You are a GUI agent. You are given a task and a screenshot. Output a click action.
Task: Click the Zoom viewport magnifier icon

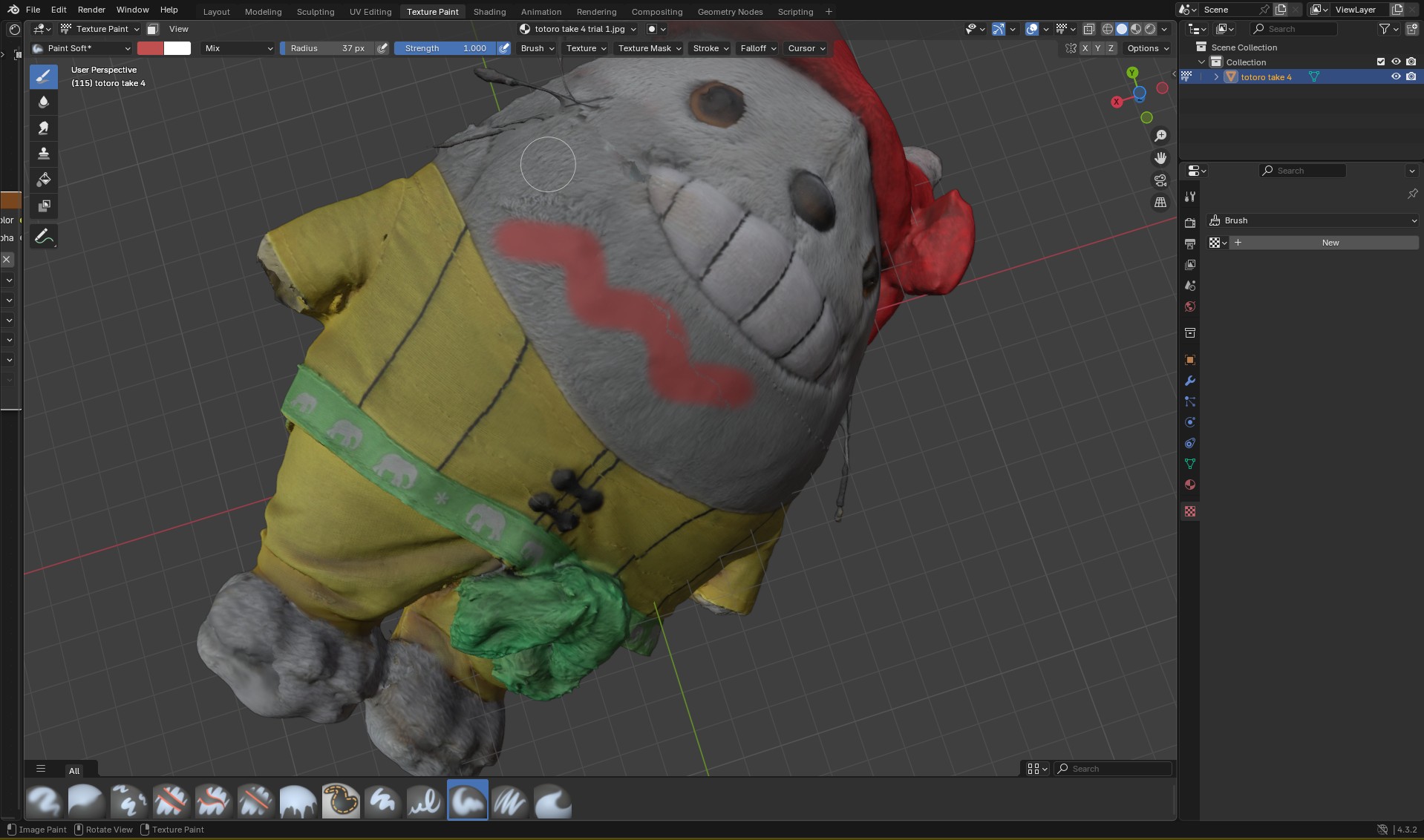pyautogui.click(x=1160, y=136)
